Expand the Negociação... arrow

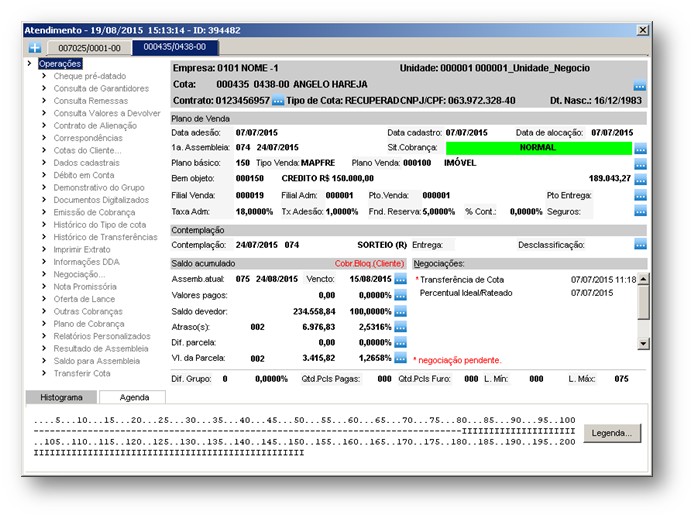[x=44, y=274]
